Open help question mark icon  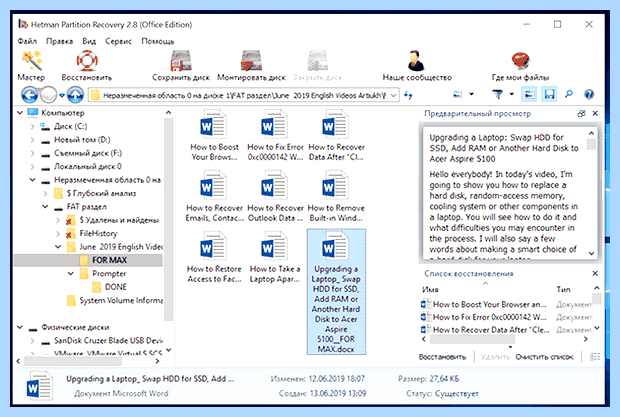coord(589,94)
